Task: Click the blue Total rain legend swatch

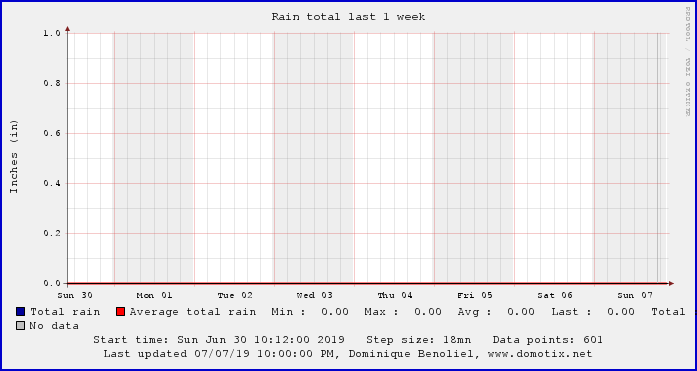Action: coord(20,311)
